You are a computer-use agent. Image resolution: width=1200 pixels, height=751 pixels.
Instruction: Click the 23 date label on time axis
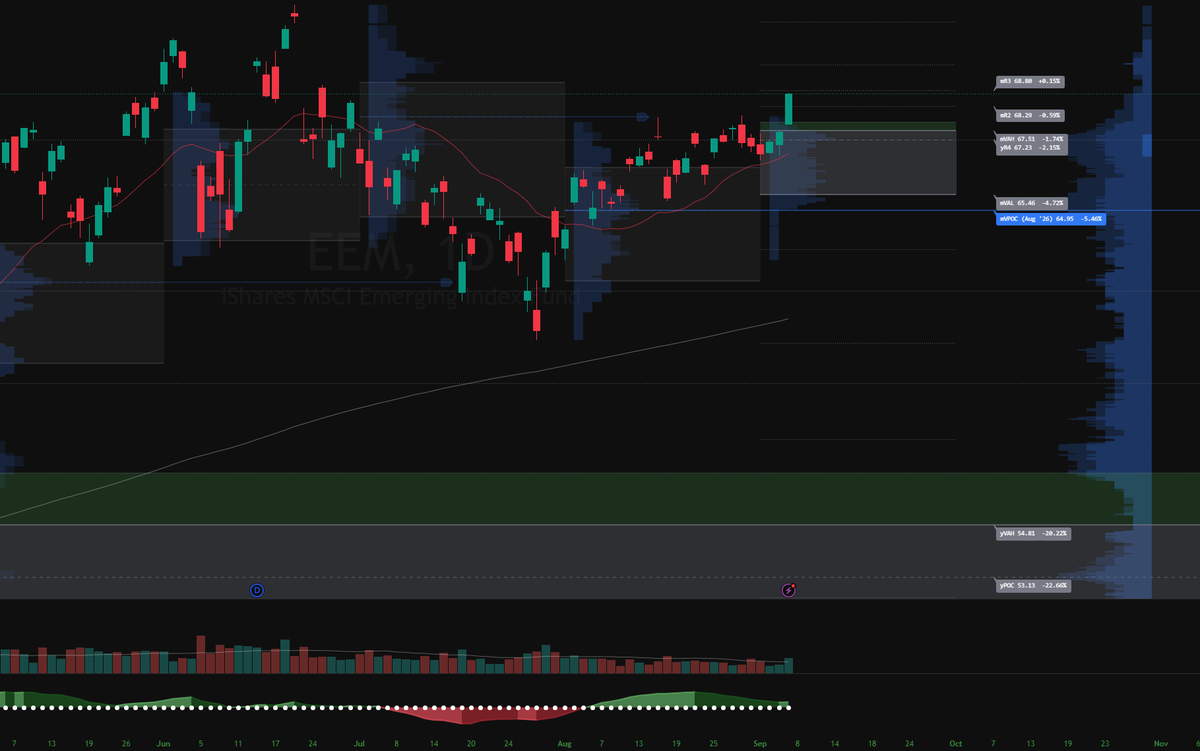(x=1105, y=744)
